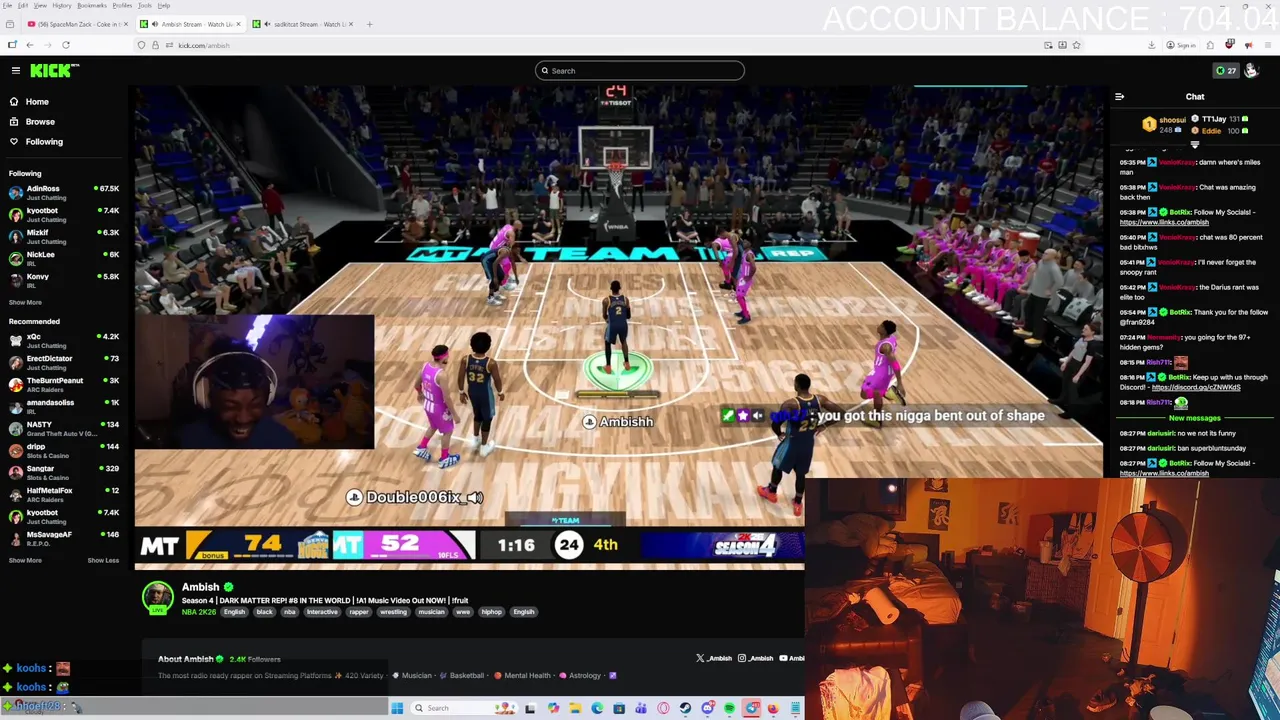Screen dimensions: 1280x720
Task: Show the New messages in chat
Action: tap(1194, 418)
